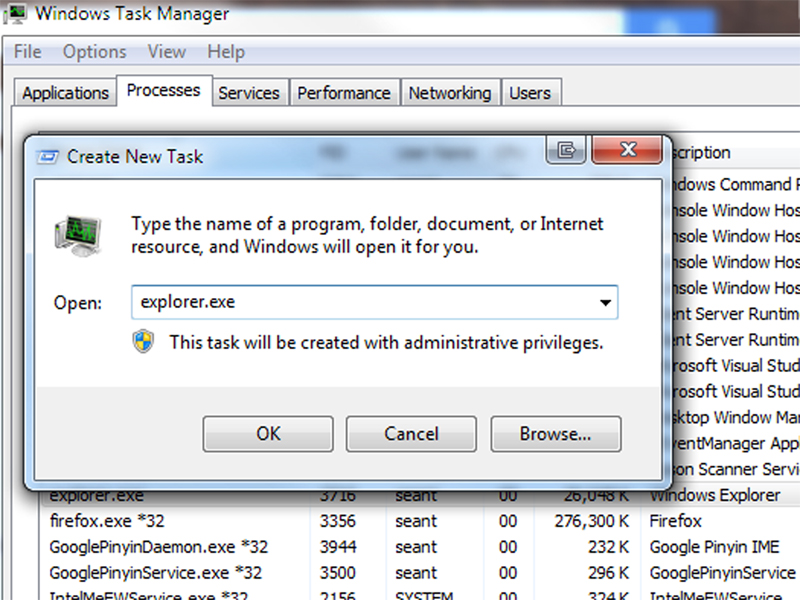Click PID 3356 cell
Viewport: 800px width, 600px height.
pos(338,521)
